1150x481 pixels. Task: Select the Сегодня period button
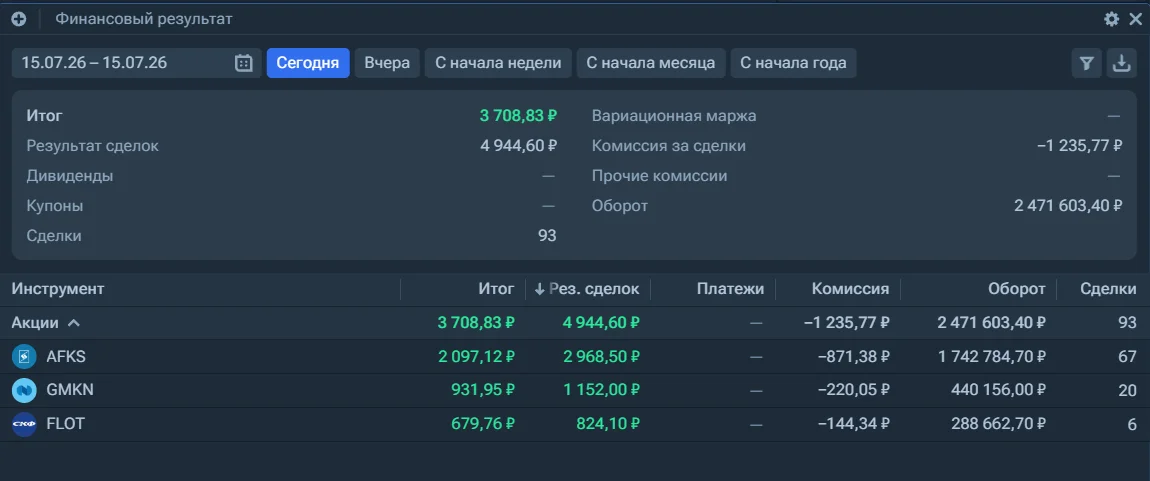click(308, 63)
